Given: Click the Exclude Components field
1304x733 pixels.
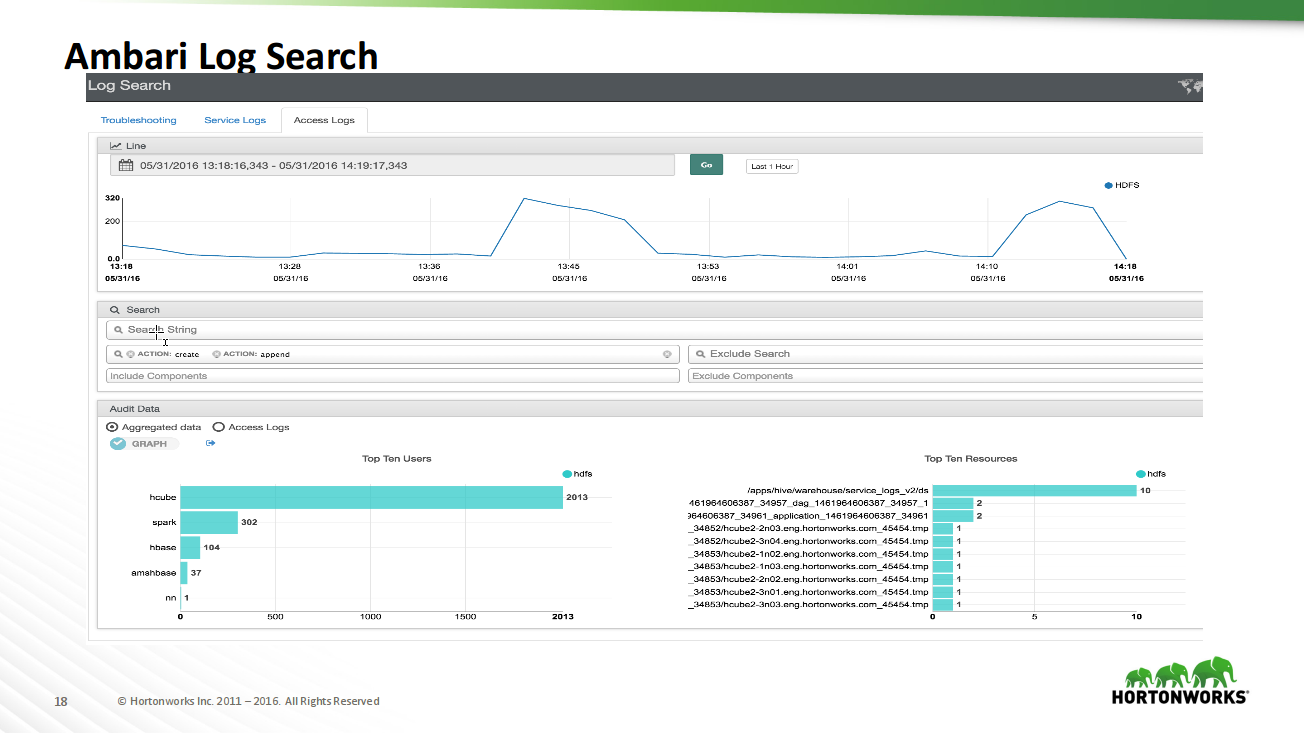Looking at the screenshot, I should coord(945,376).
